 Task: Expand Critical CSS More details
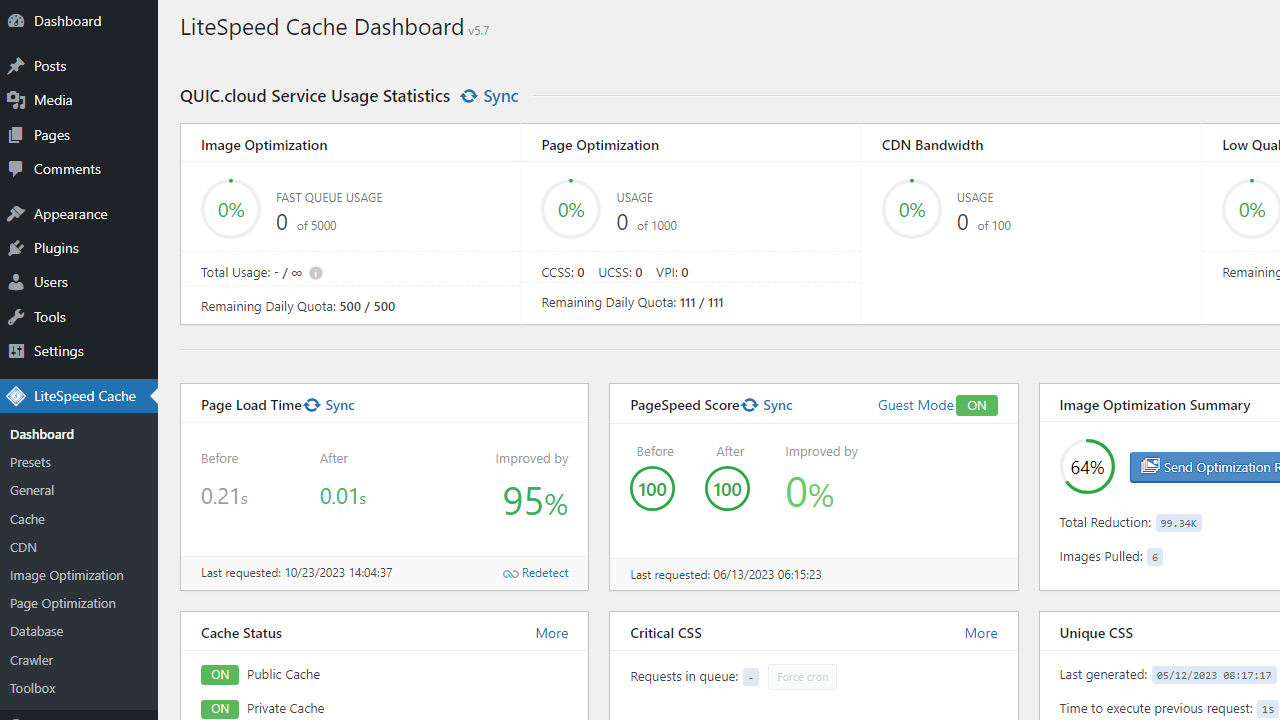[x=981, y=633]
